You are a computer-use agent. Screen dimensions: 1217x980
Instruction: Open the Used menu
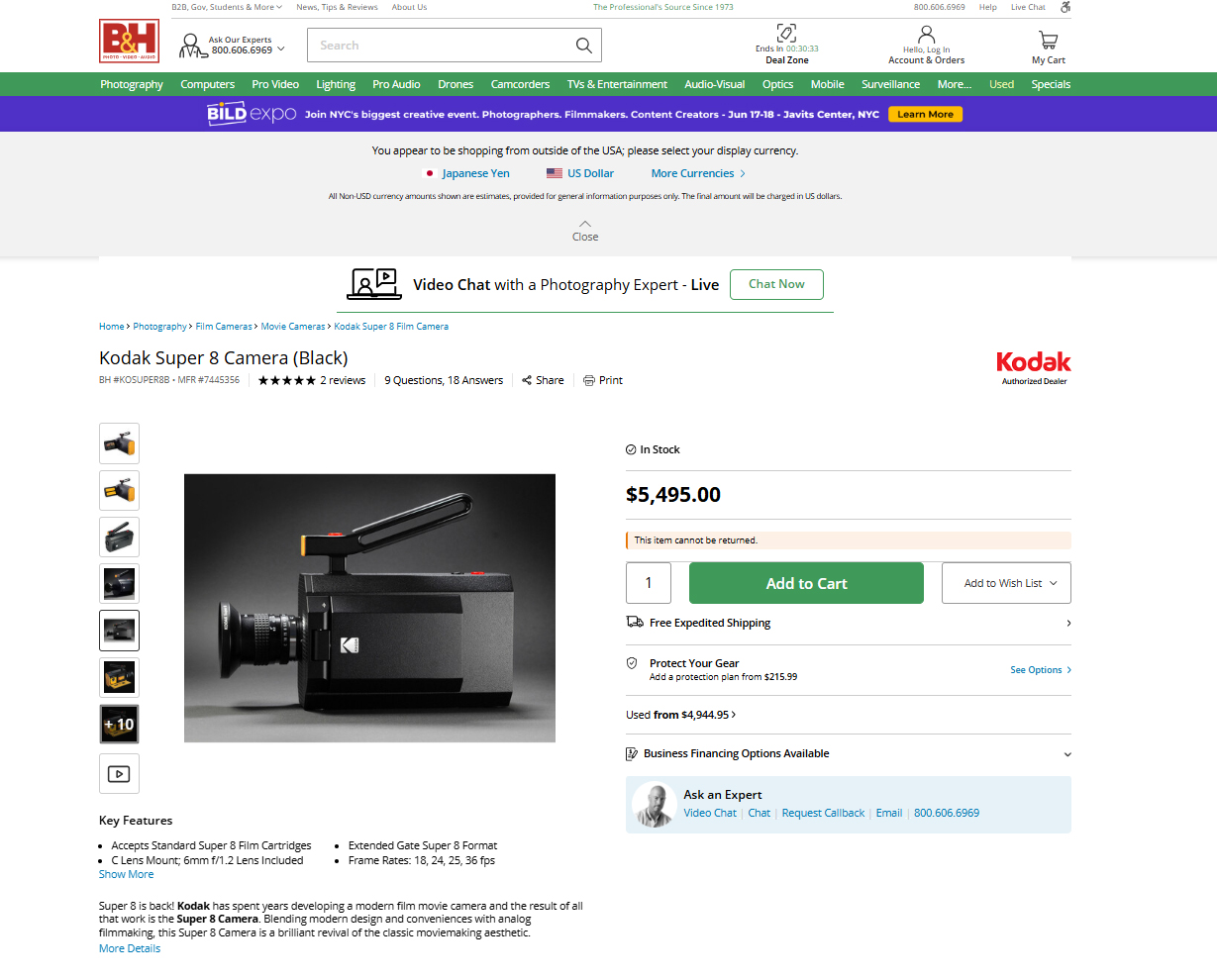[1001, 84]
